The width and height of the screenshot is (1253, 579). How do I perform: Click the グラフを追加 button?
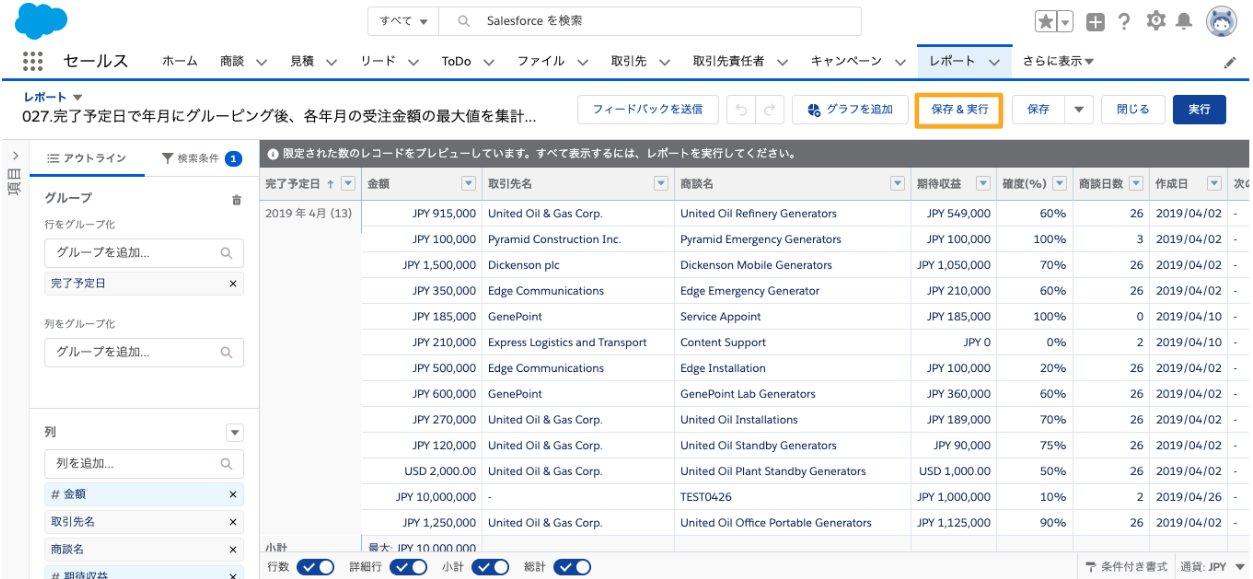point(850,110)
